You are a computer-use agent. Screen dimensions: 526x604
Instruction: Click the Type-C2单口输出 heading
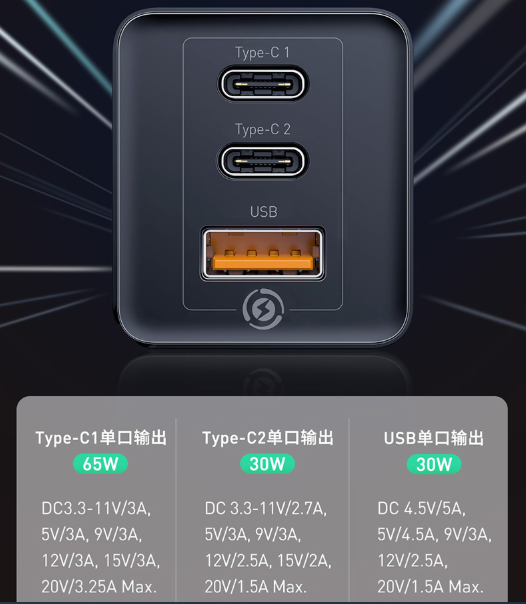pos(268,438)
